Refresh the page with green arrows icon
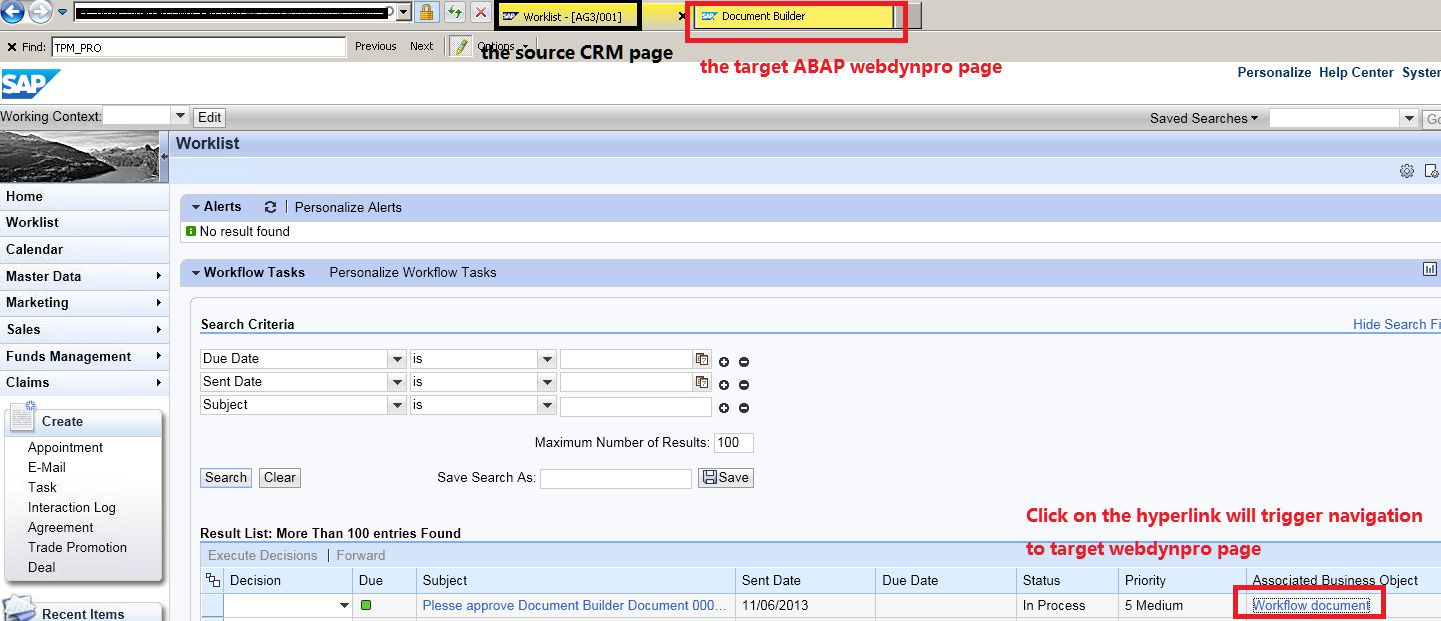 pos(455,12)
